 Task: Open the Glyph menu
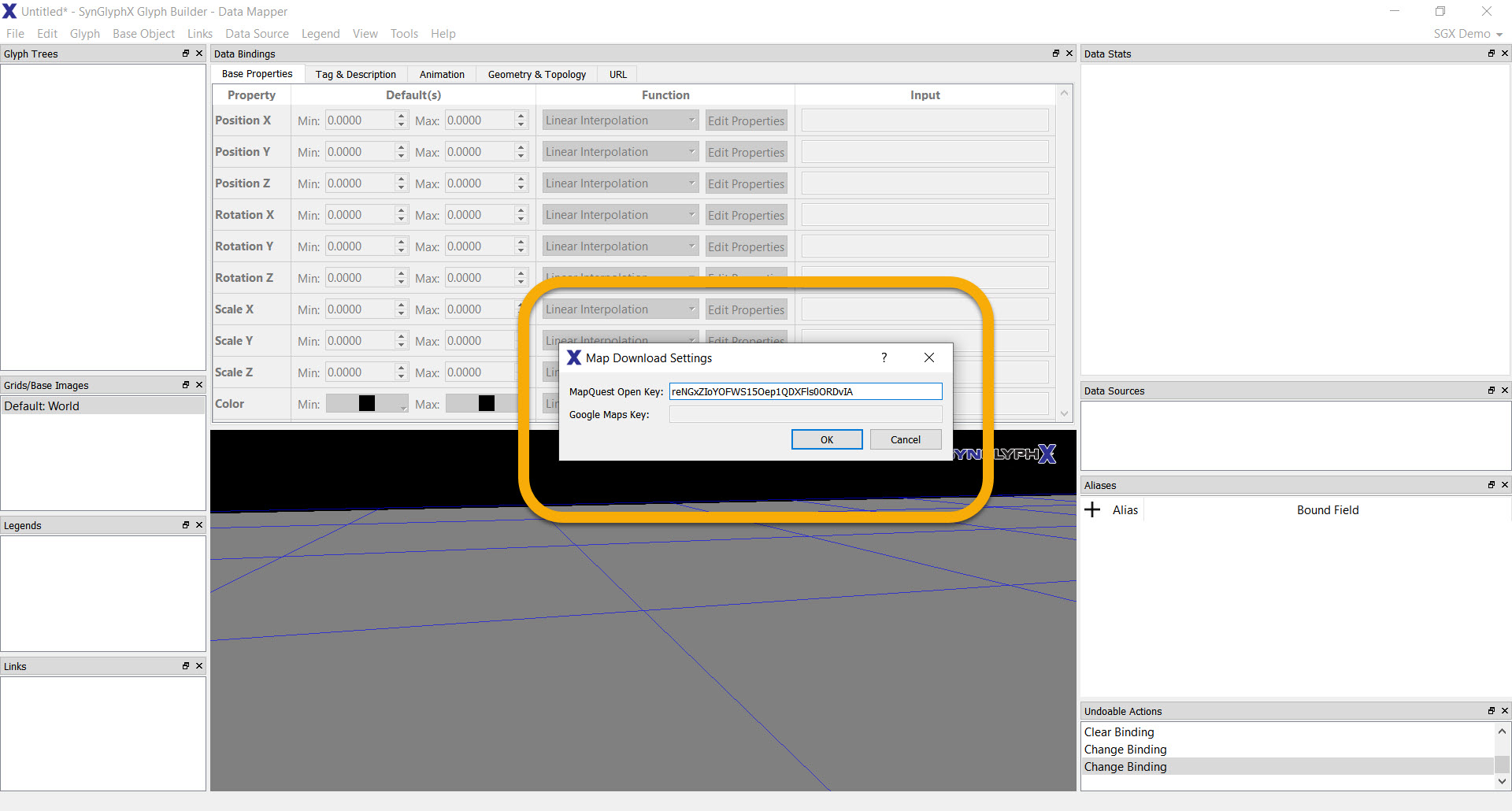[x=85, y=34]
